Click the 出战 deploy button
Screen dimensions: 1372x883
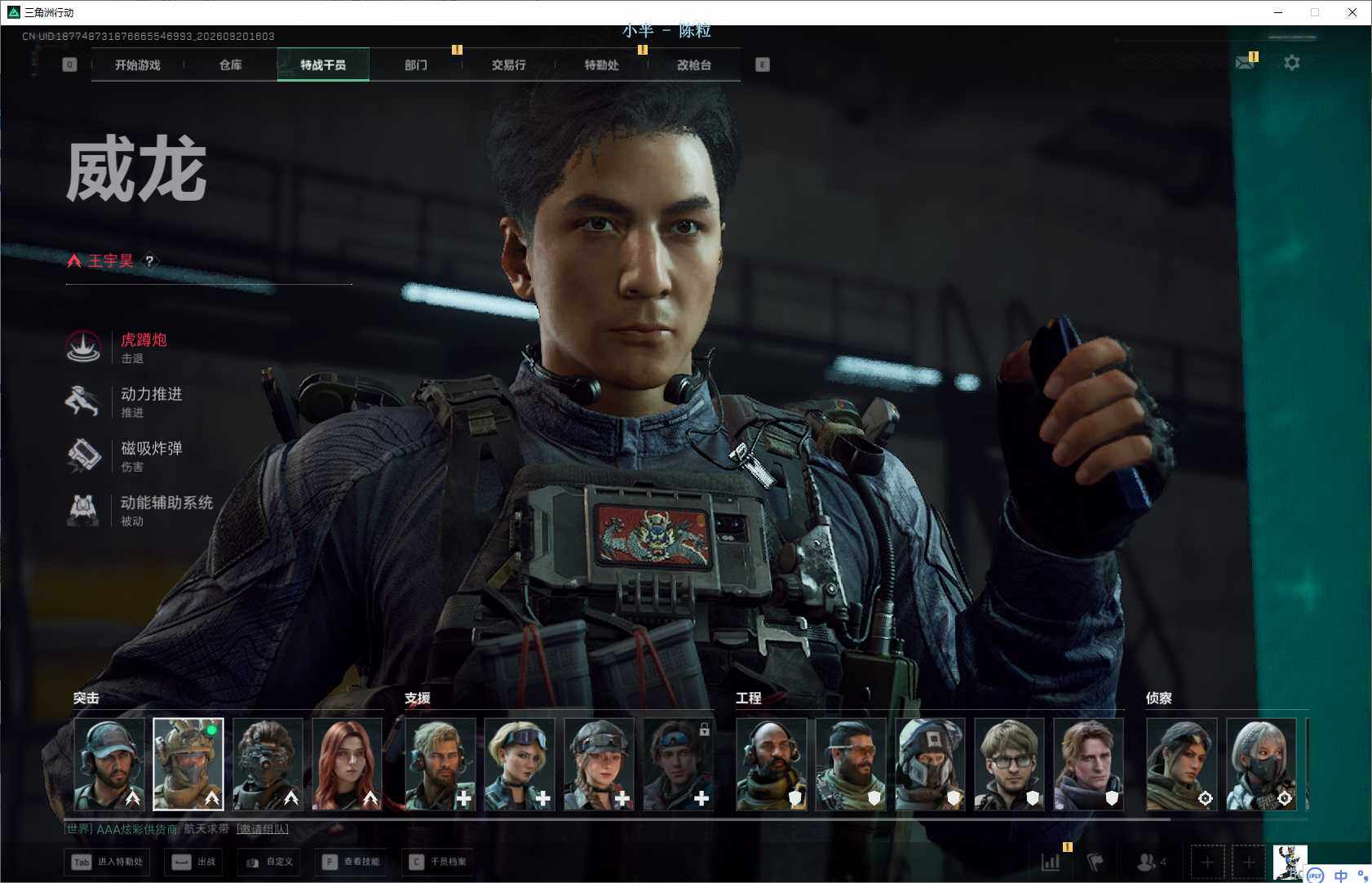194,862
